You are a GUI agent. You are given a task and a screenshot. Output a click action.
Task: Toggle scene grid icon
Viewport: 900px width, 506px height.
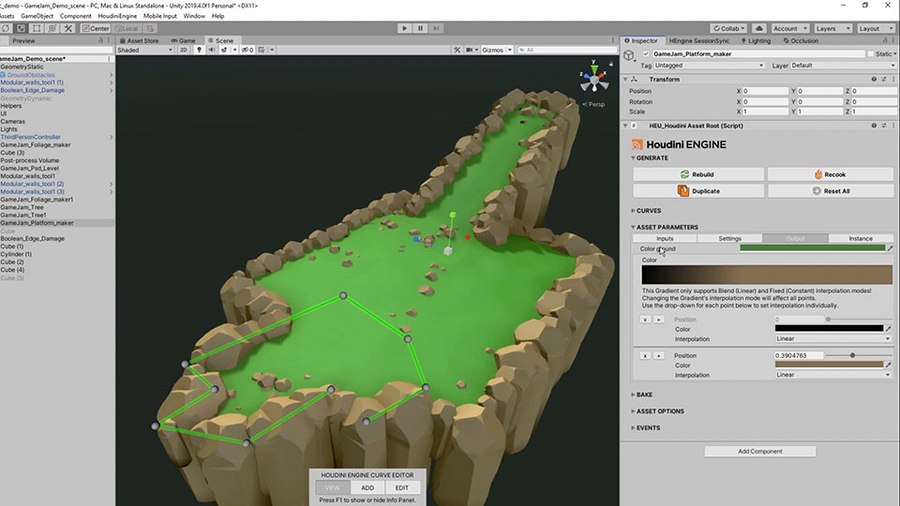(264, 50)
